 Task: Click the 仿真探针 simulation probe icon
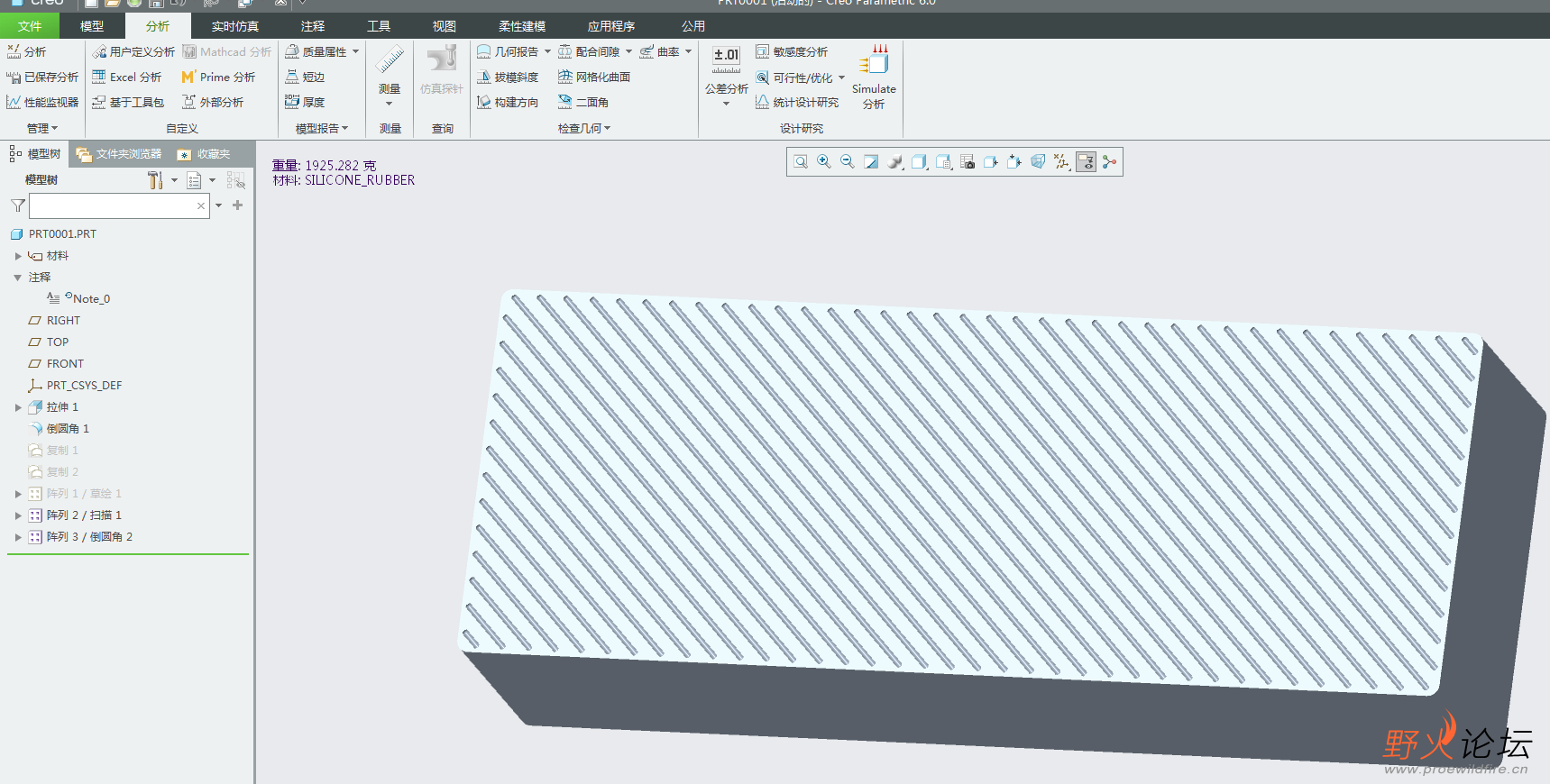pyautogui.click(x=442, y=59)
